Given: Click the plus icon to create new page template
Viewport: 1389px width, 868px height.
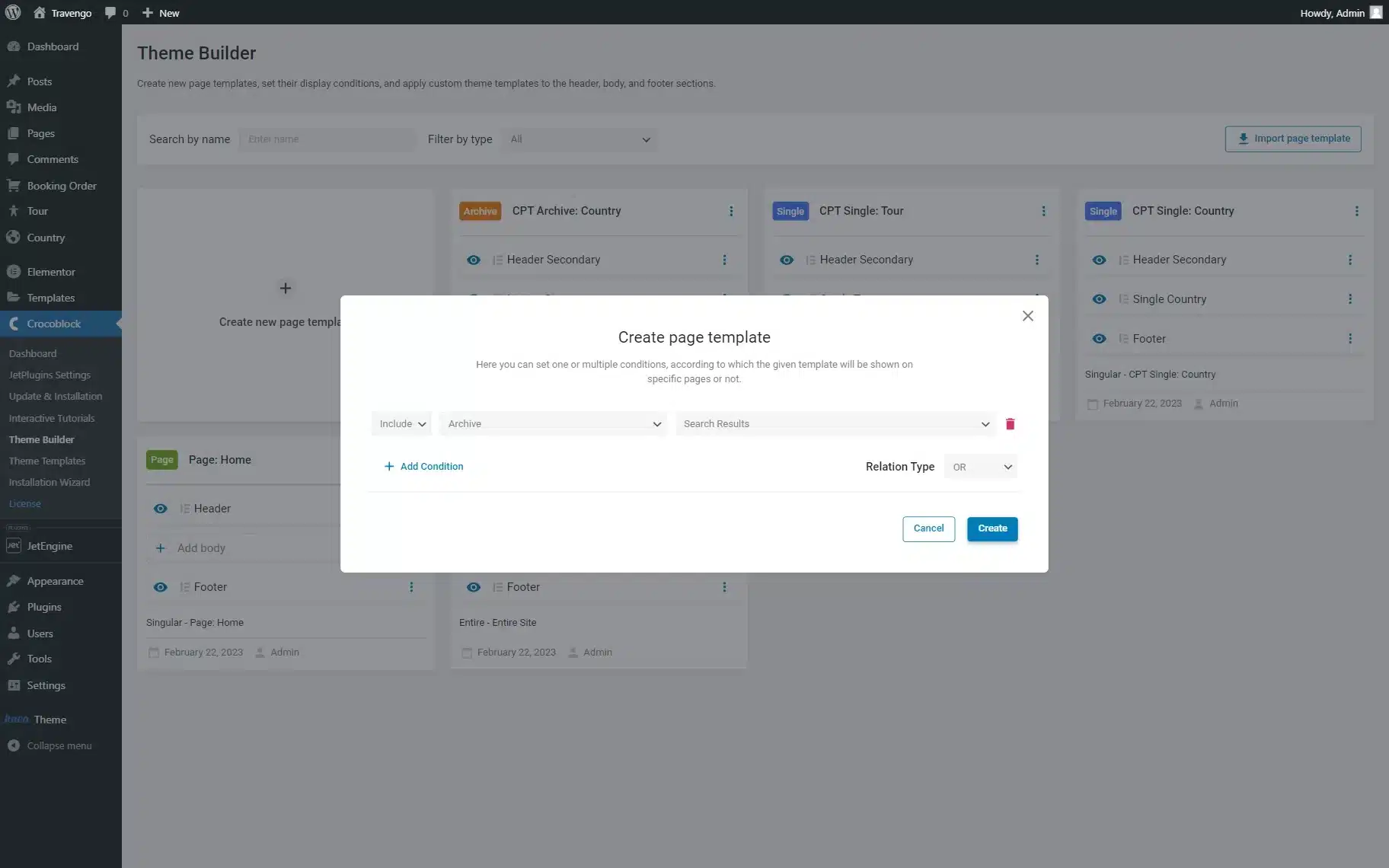Looking at the screenshot, I should coord(285,288).
